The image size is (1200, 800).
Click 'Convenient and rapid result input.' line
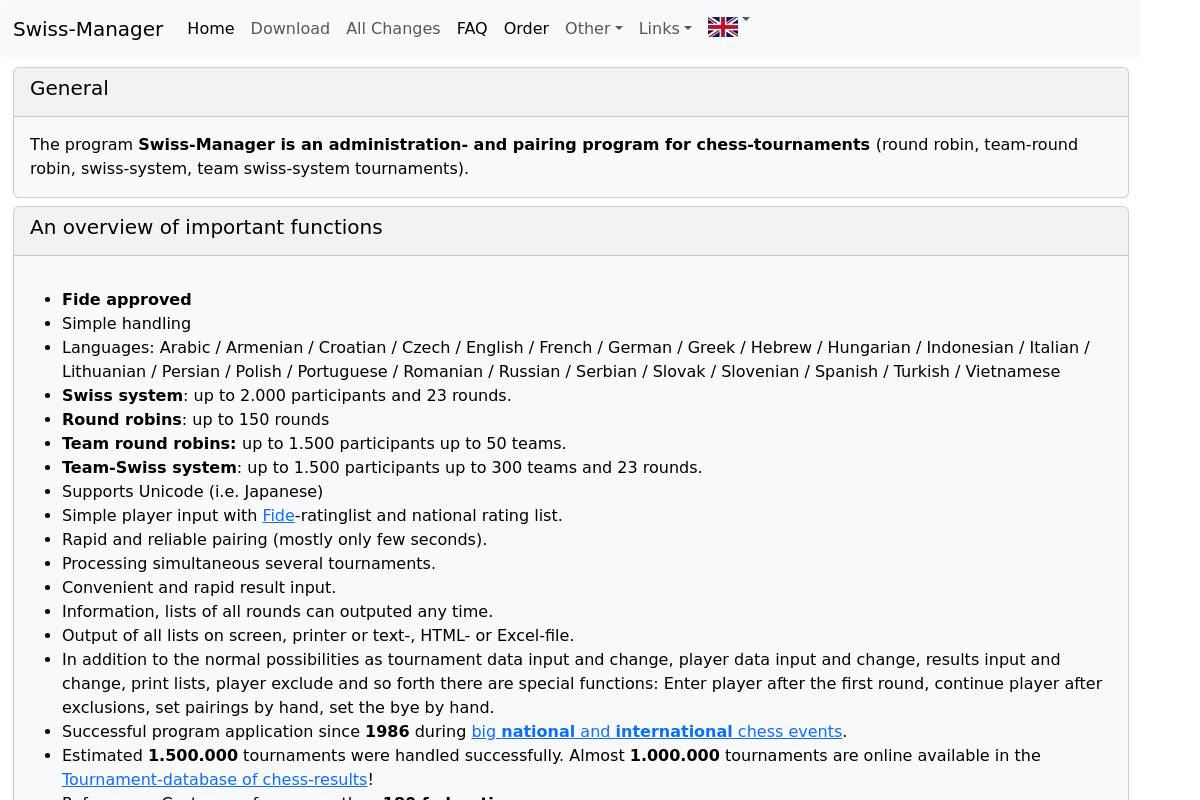tap(199, 587)
